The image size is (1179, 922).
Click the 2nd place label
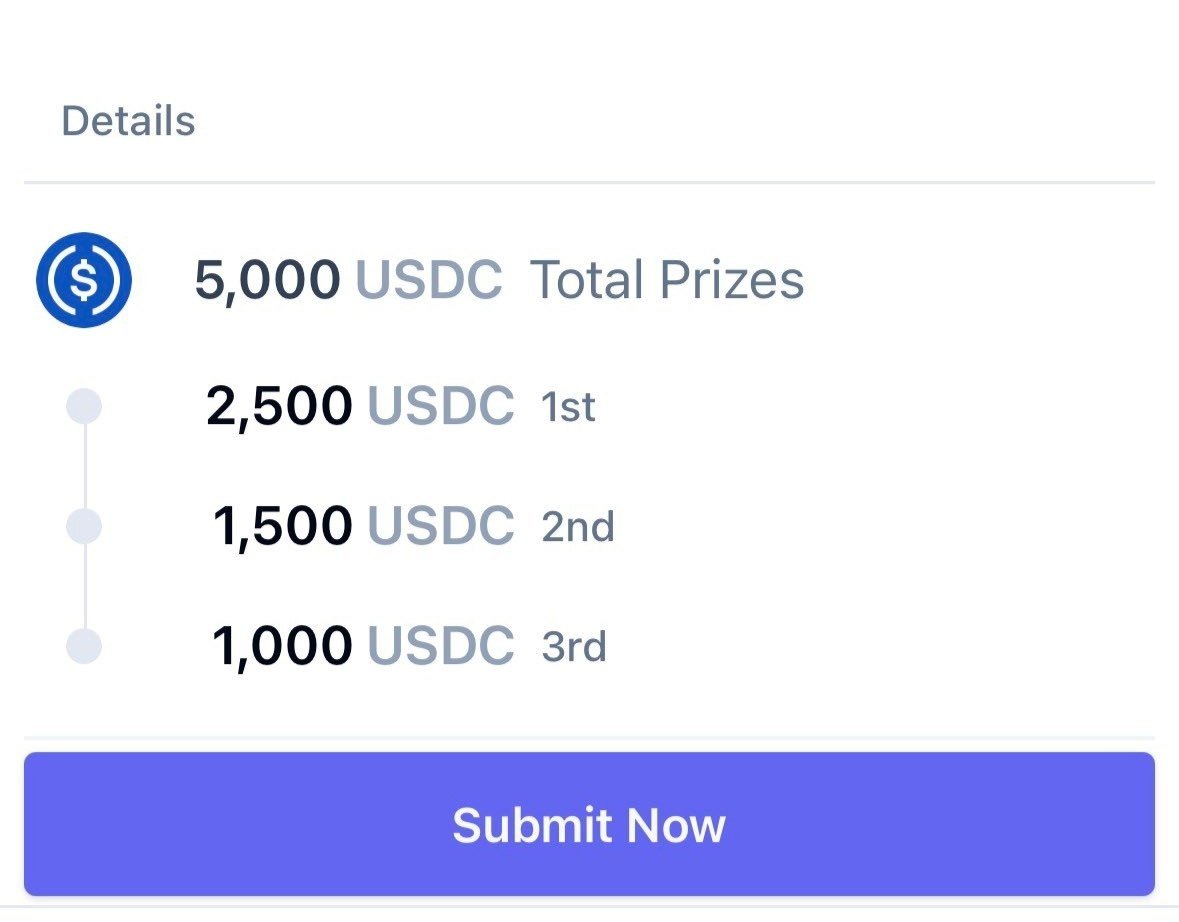tap(578, 527)
